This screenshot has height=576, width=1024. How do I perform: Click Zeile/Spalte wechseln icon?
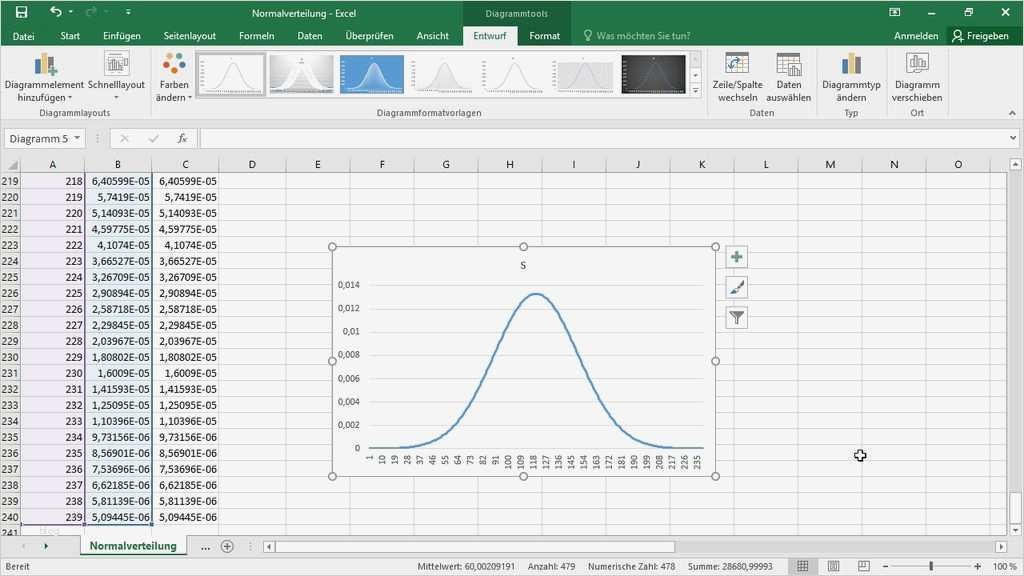[737, 65]
